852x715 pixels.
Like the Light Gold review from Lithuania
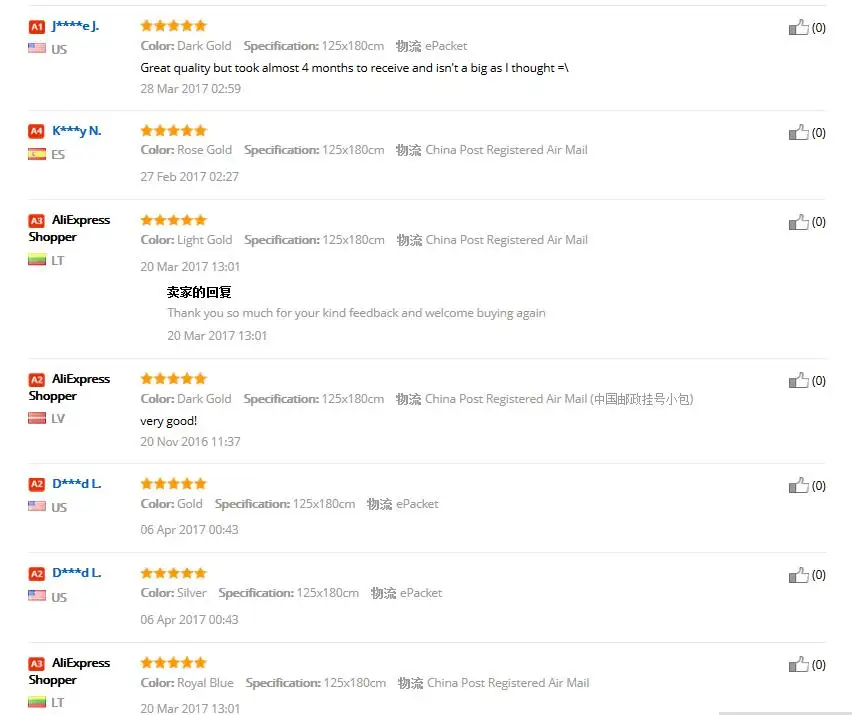(798, 222)
